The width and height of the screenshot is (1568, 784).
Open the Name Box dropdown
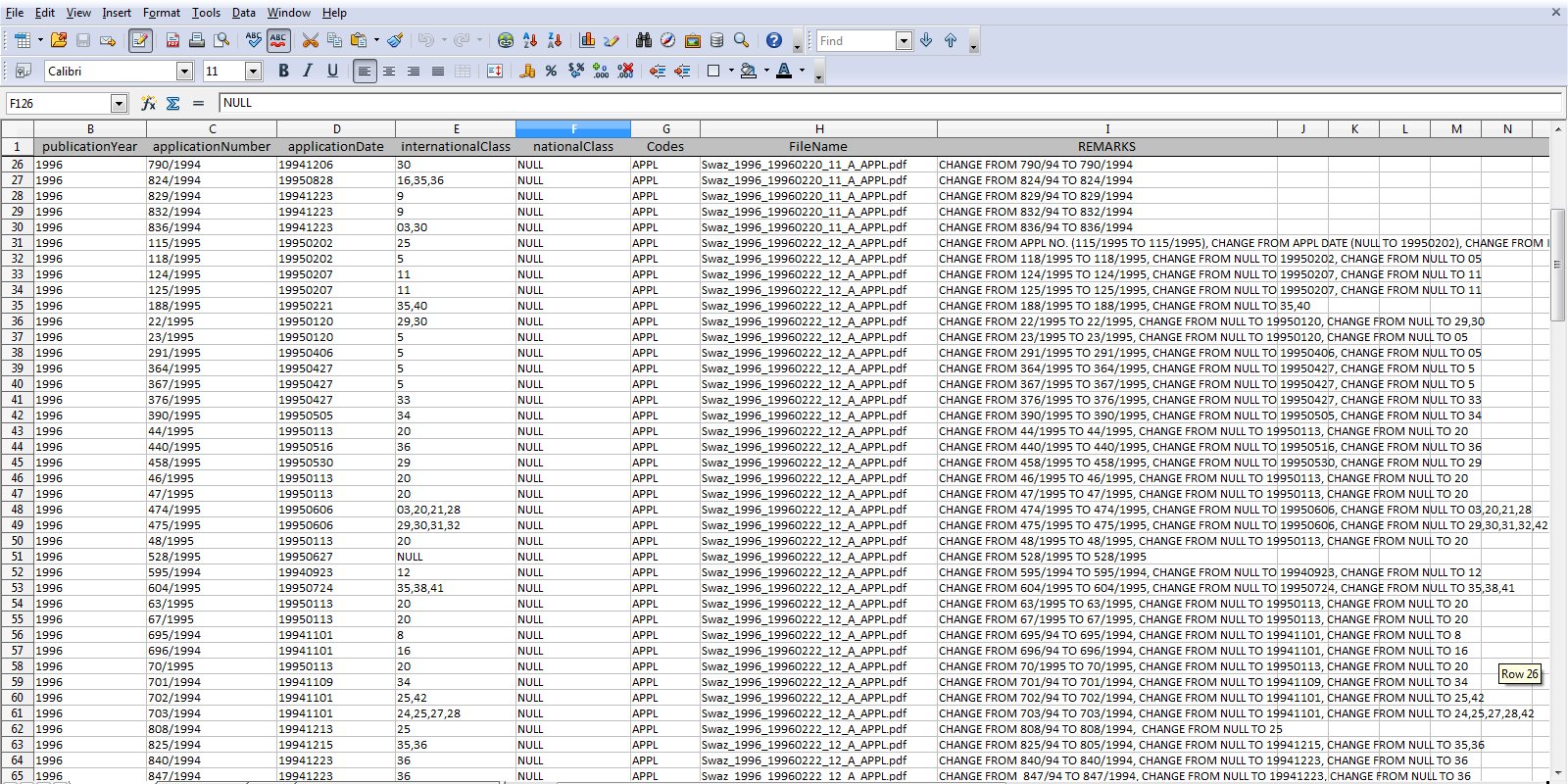(119, 103)
